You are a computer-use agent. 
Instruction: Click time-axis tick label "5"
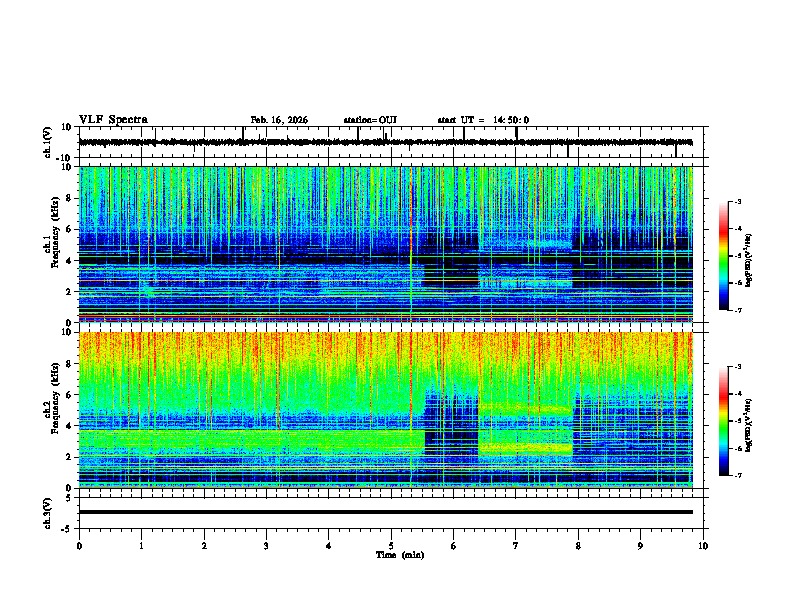click(391, 546)
